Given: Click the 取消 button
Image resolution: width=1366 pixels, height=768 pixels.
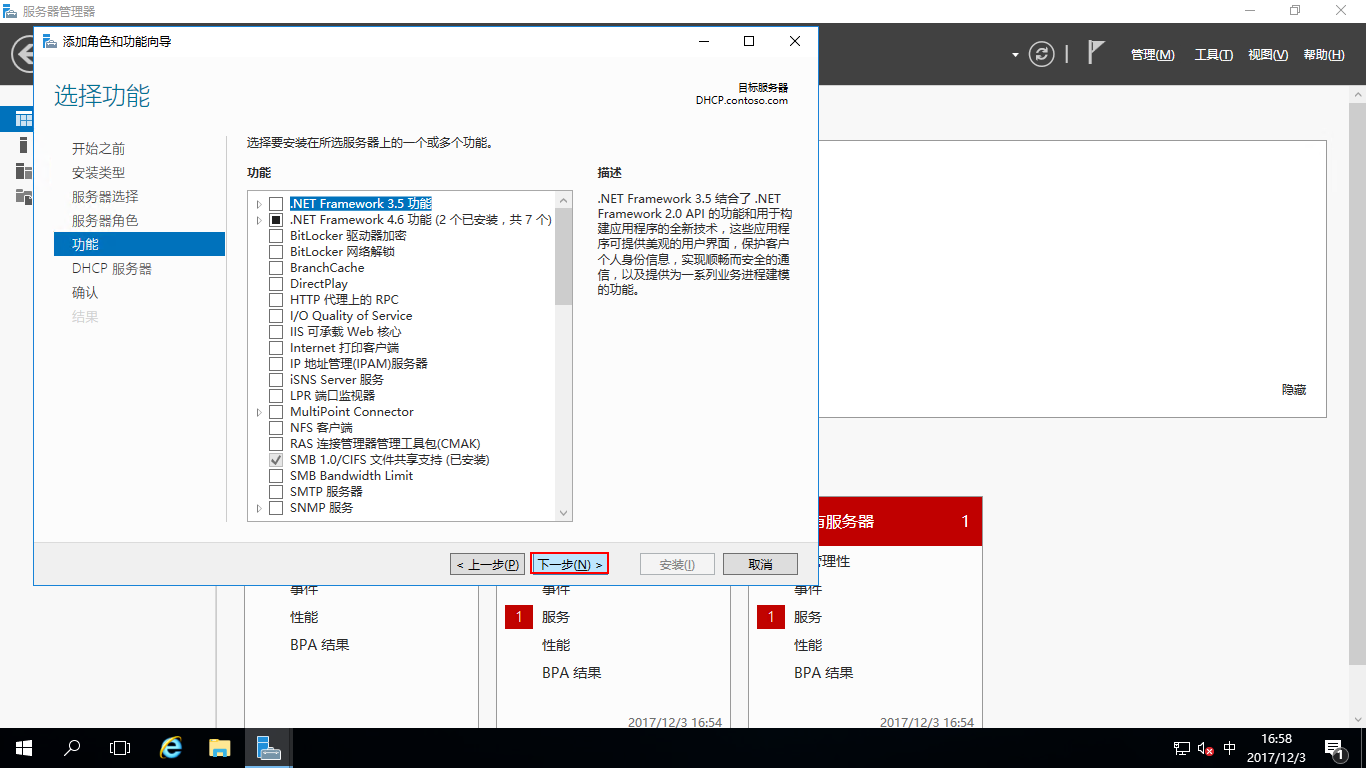Looking at the screenshot, I should (x=760, y=564).
